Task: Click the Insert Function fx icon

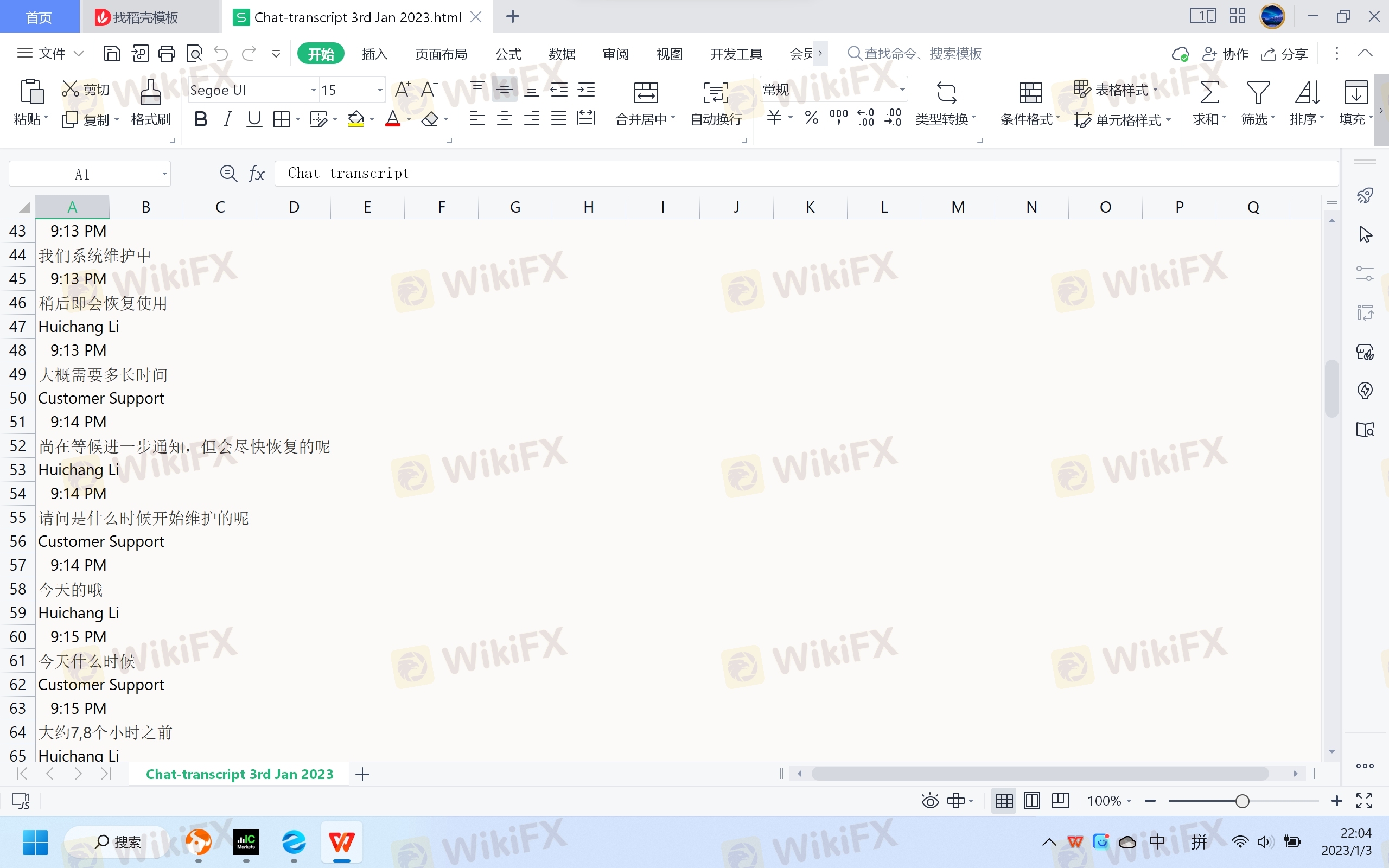Action: pyautogui.click(x=256, y=174)
